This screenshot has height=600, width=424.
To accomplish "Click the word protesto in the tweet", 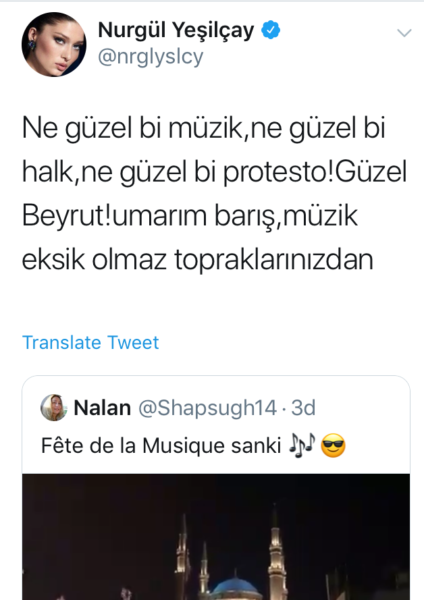I will (277, 173).
